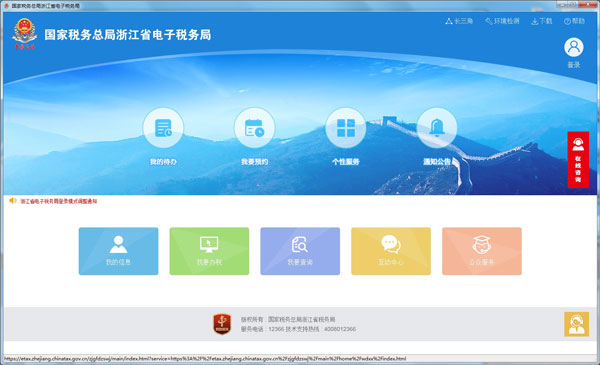Open the orange 公众服务 tile
Viewport: 600px width, 365px height.
(x=482, y=251)
